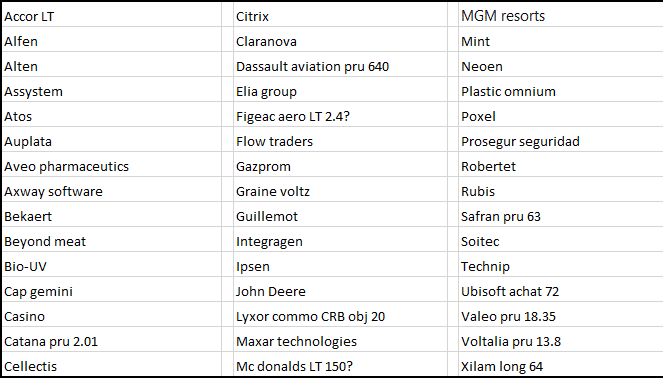Click the Dassault aviation pru 640 cell
Viewport: 663px width, 378px height.
tap(340, 66)
